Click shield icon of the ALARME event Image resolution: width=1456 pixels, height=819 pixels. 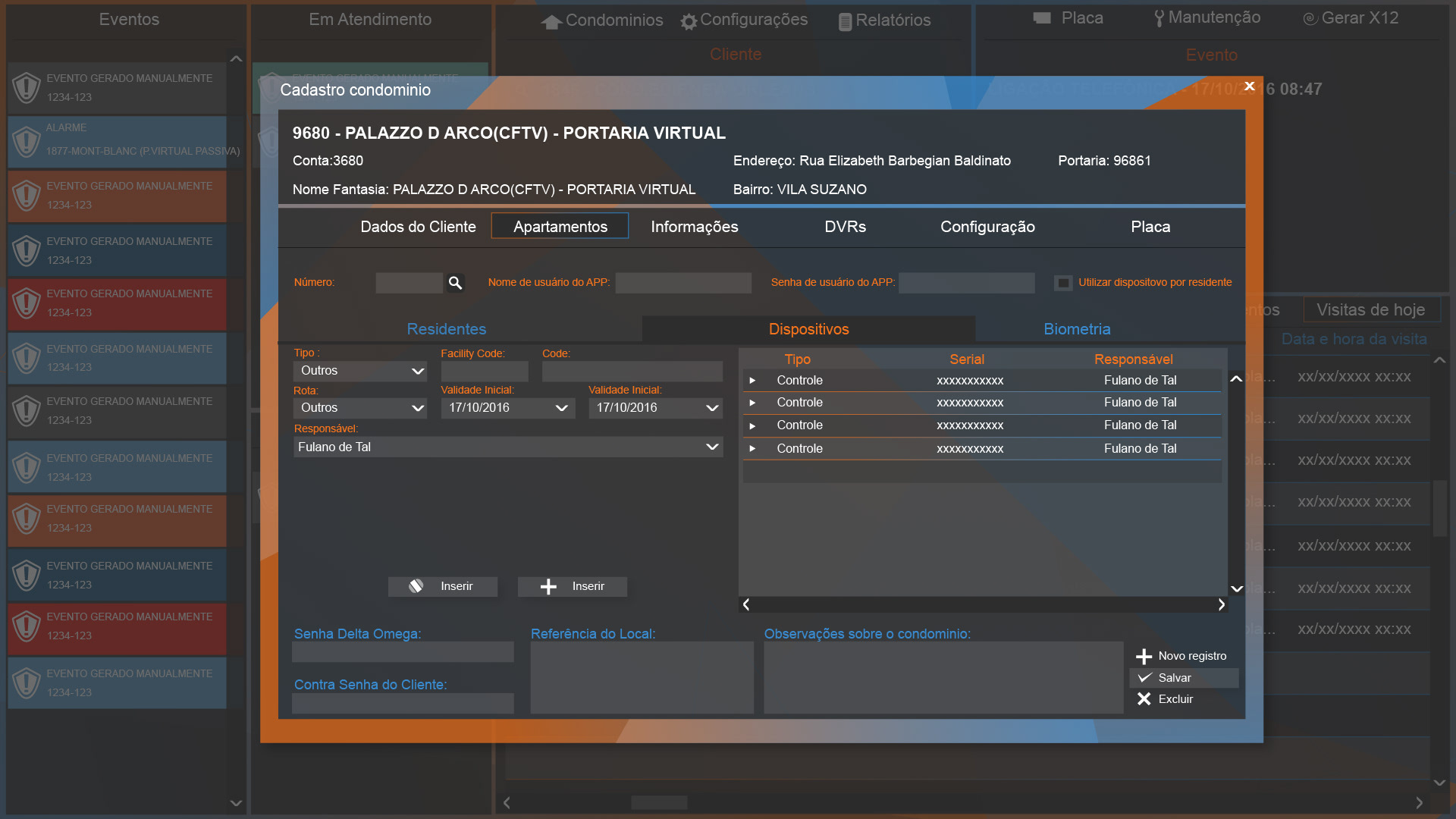click(x=27, y=141)
